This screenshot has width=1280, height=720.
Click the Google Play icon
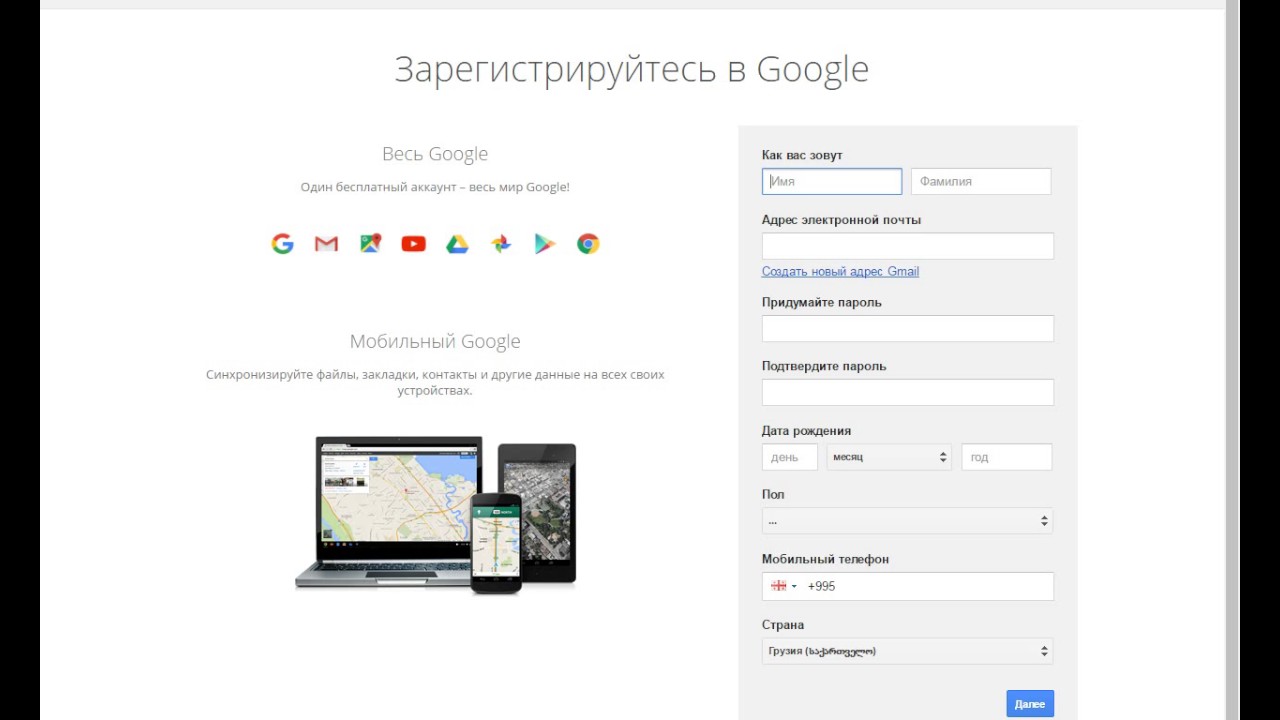coord(544,244)
